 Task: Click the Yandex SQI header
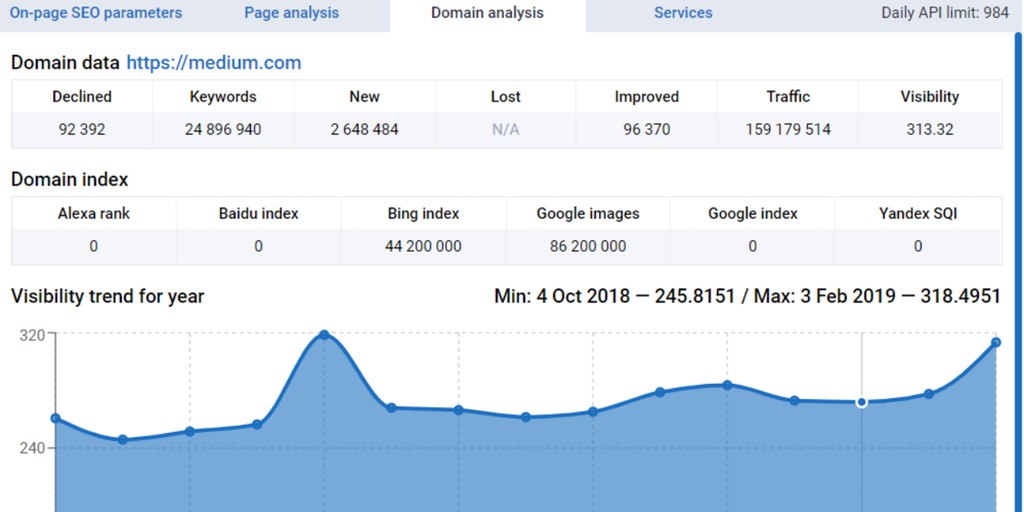click(918, 214)
